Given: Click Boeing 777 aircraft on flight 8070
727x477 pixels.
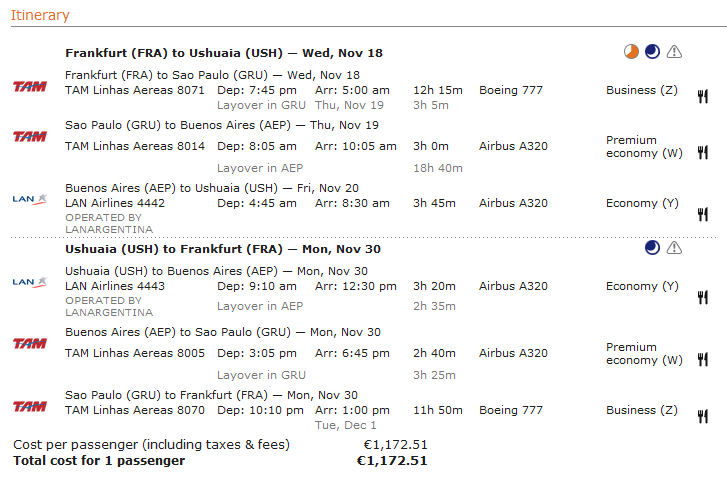Looking at the screenshot, I should point(511,410).
